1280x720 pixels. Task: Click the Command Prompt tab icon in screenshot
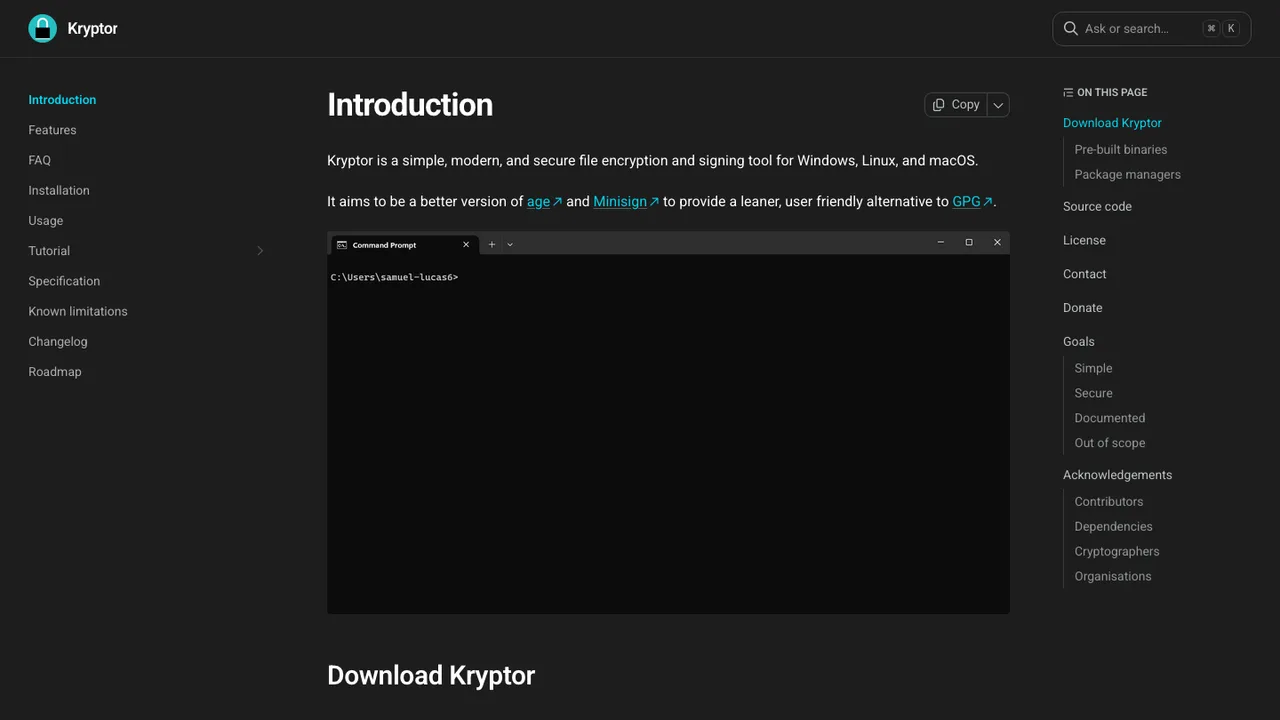click(x=342, y=244)
